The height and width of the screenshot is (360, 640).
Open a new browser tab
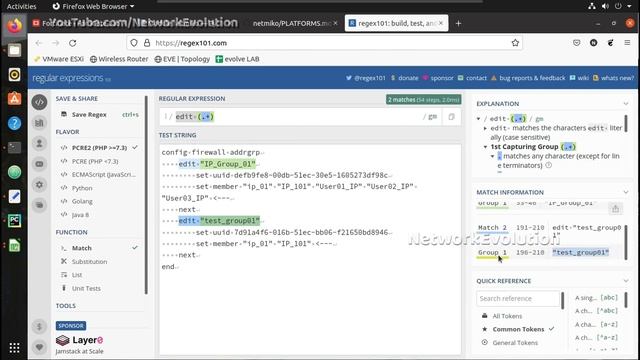tap(458, 24)
